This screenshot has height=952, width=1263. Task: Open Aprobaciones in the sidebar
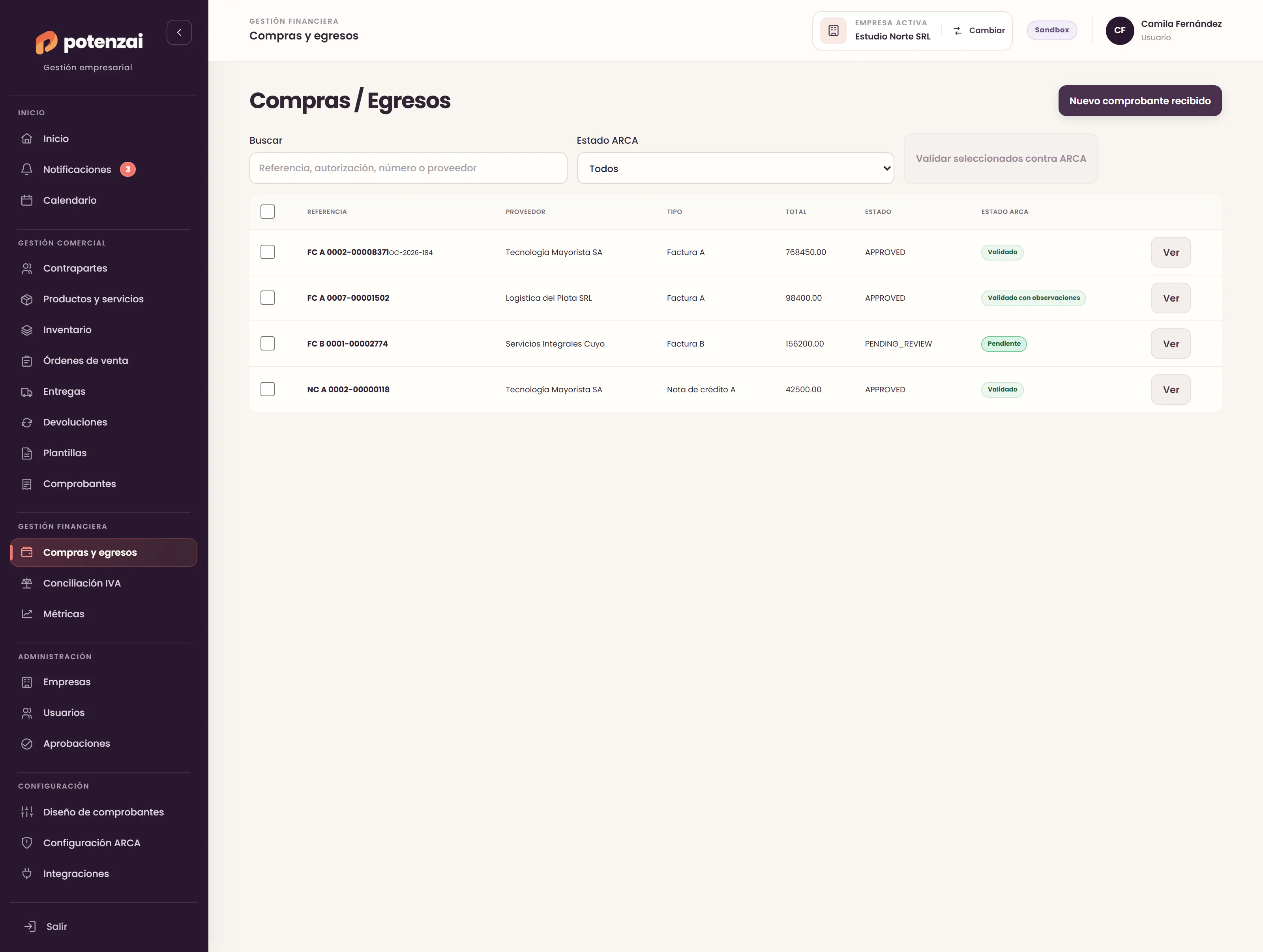[103, 744]
